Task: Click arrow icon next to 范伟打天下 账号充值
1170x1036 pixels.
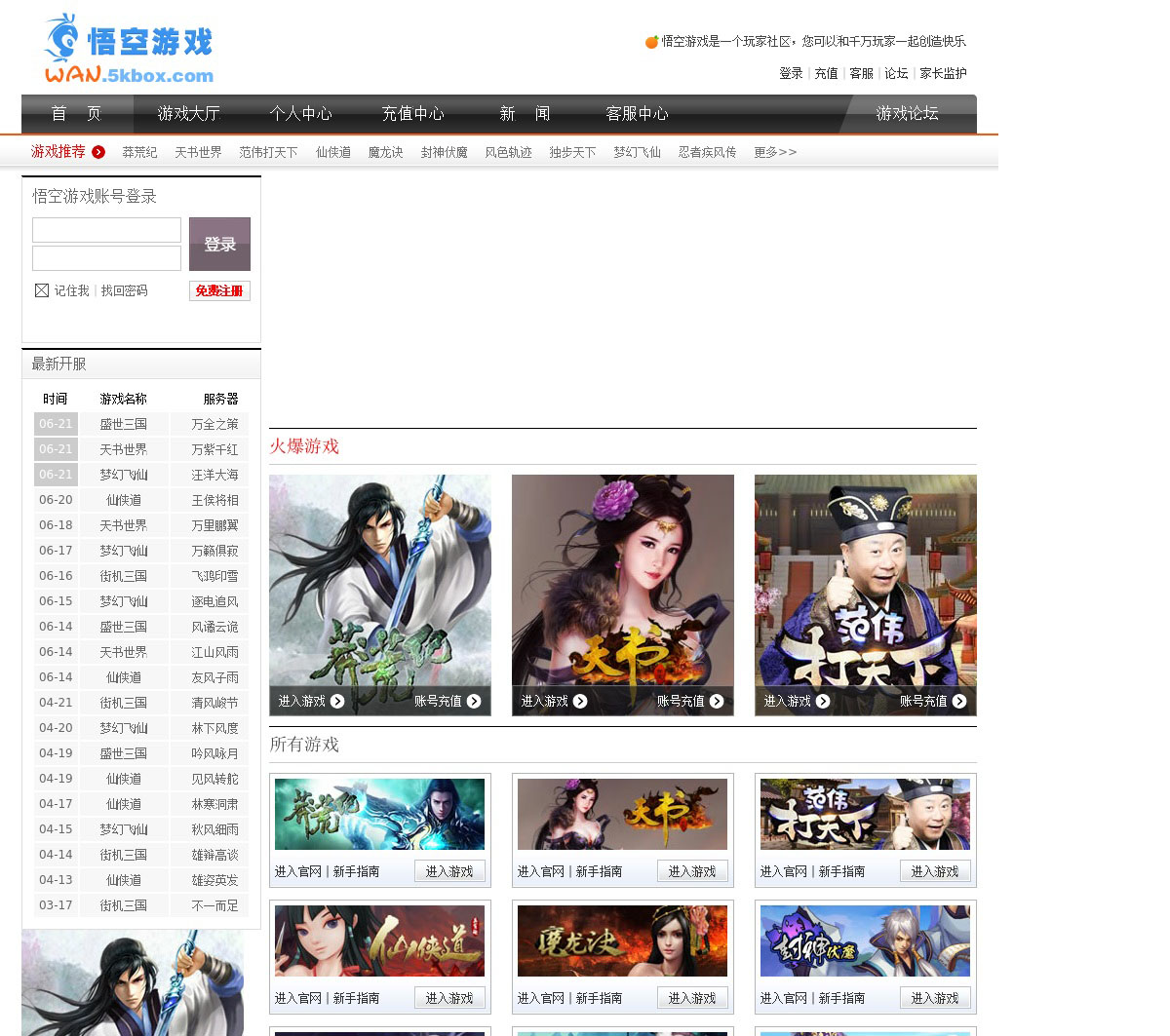Action: tap(959, 702)
